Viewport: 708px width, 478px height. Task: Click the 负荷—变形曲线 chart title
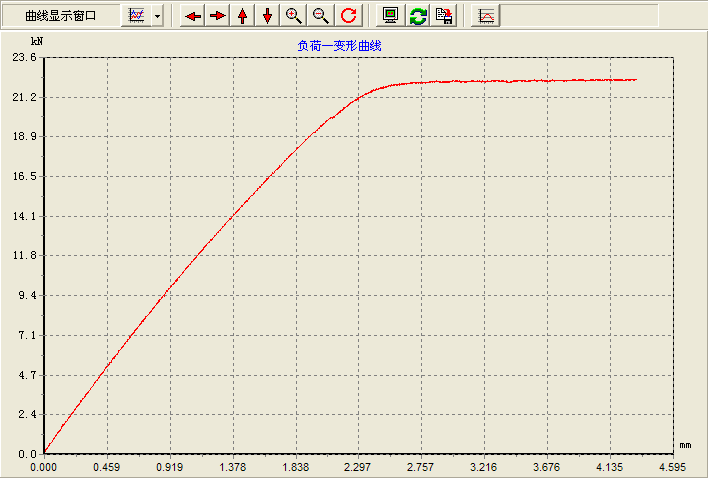pyautogui.click(x=339, y=46)
